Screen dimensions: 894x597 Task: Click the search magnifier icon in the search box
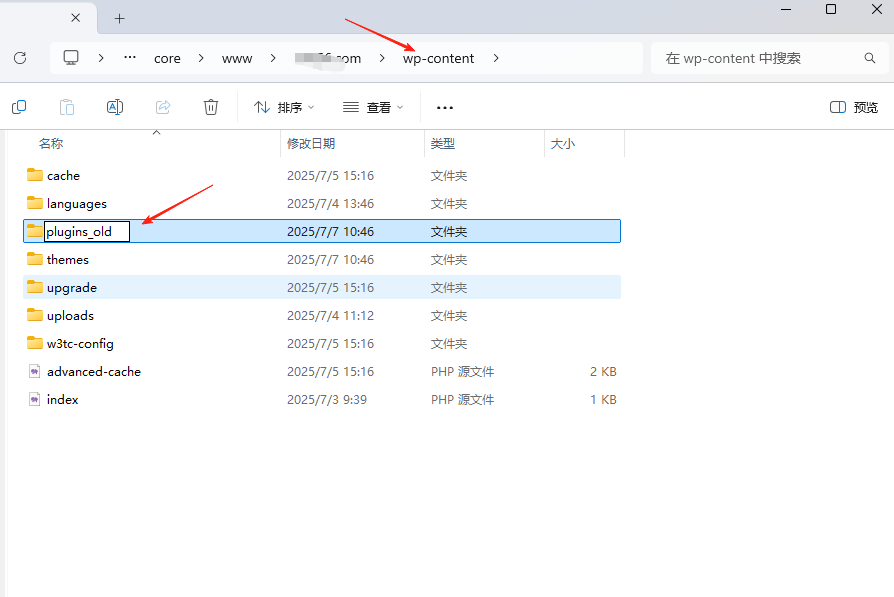(x=869, y=58)
